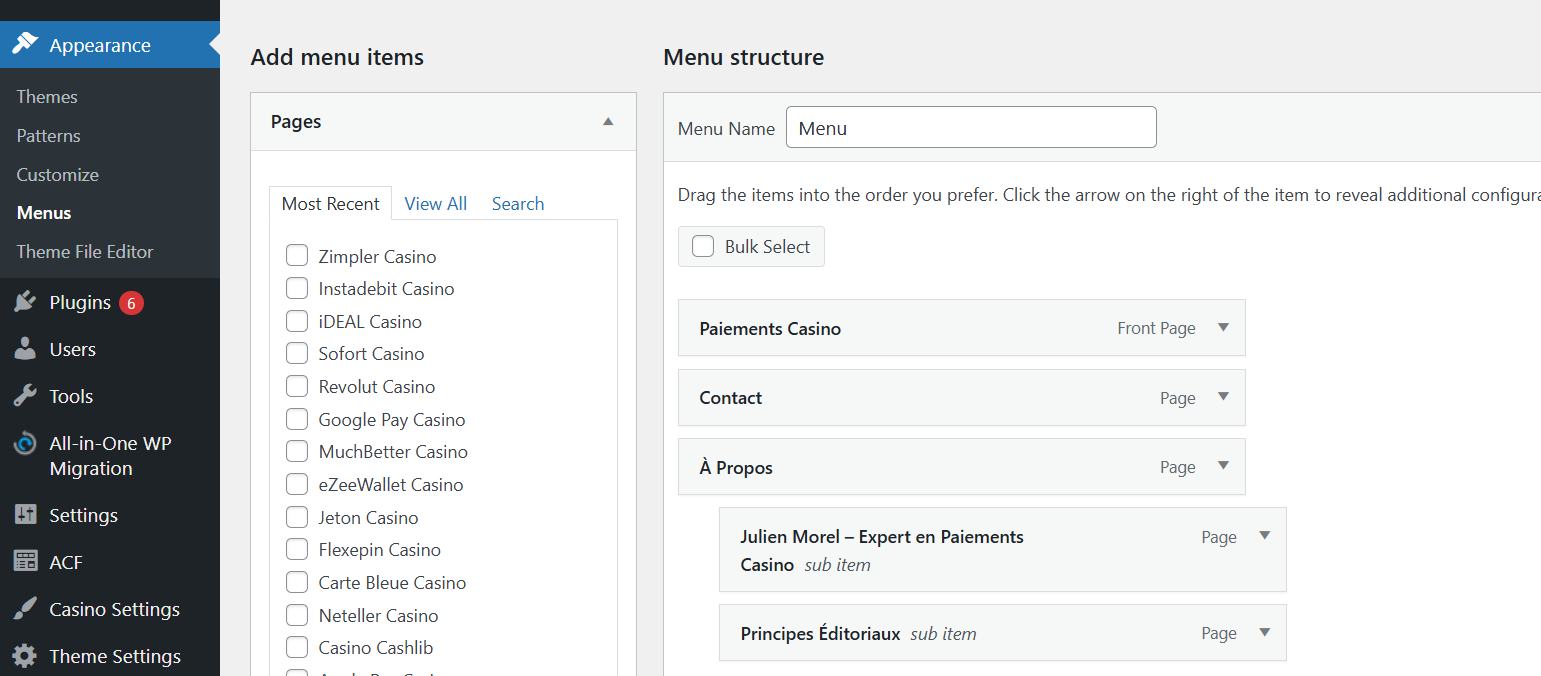Open the Casino Settings menu label
The image size is (1541, 676).
click(115, 609)
